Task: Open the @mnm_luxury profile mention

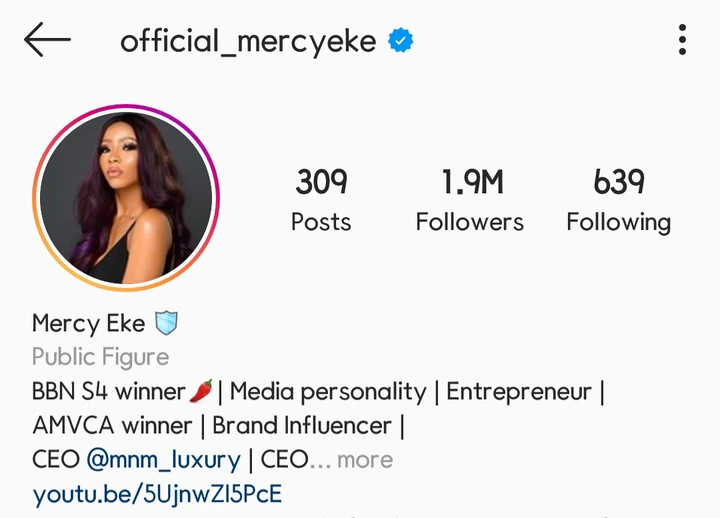Action: (x=163, y=460)
